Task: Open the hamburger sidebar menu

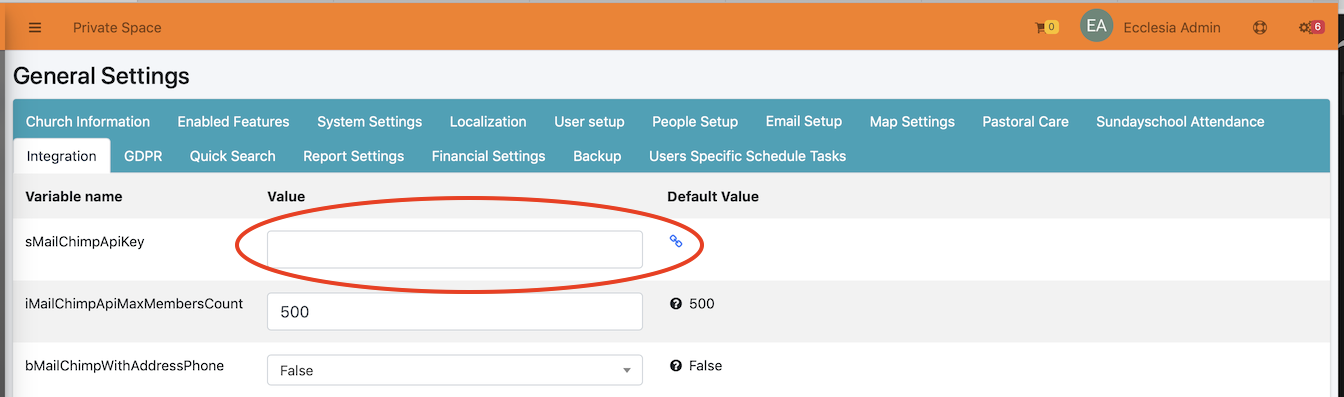Action: click(x=35, y=28)
